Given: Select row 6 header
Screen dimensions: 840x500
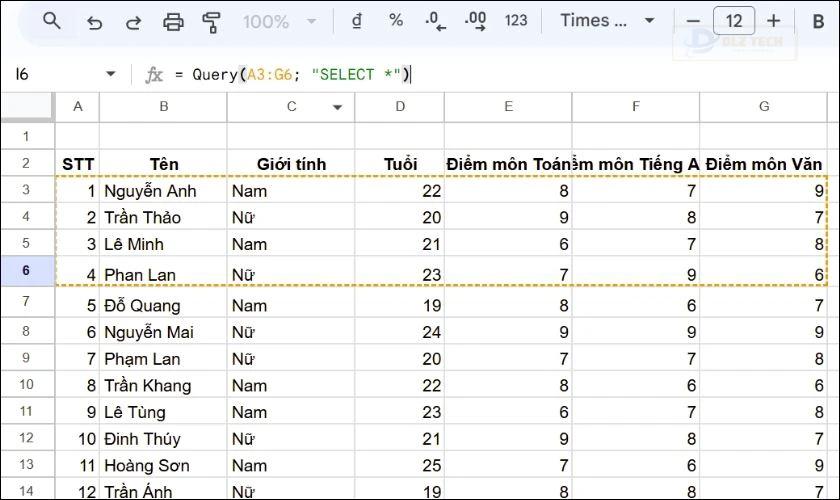Looking at the screenshot, I should (26, 271).
